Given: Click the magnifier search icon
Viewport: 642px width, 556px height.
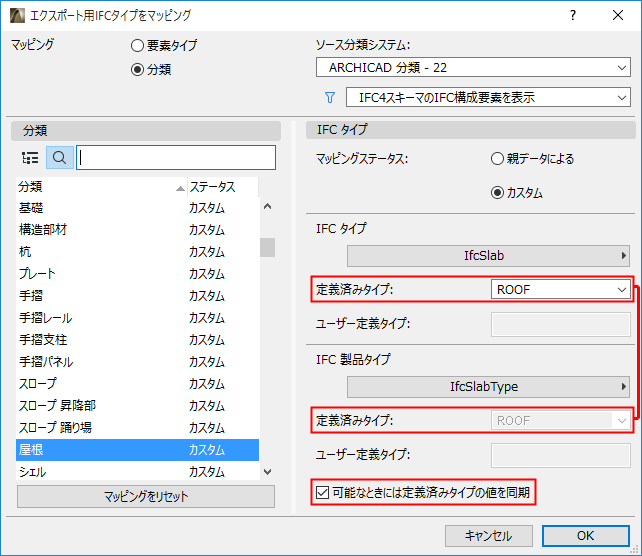Looking at the screenshot, I should (x=60, y=158).
